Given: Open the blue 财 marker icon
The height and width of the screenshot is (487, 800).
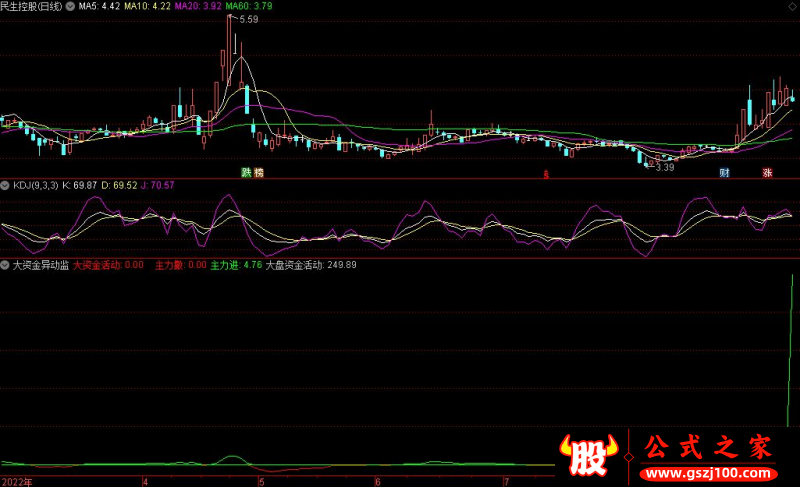Looking at the screenshot, I should tap(724, 172).
